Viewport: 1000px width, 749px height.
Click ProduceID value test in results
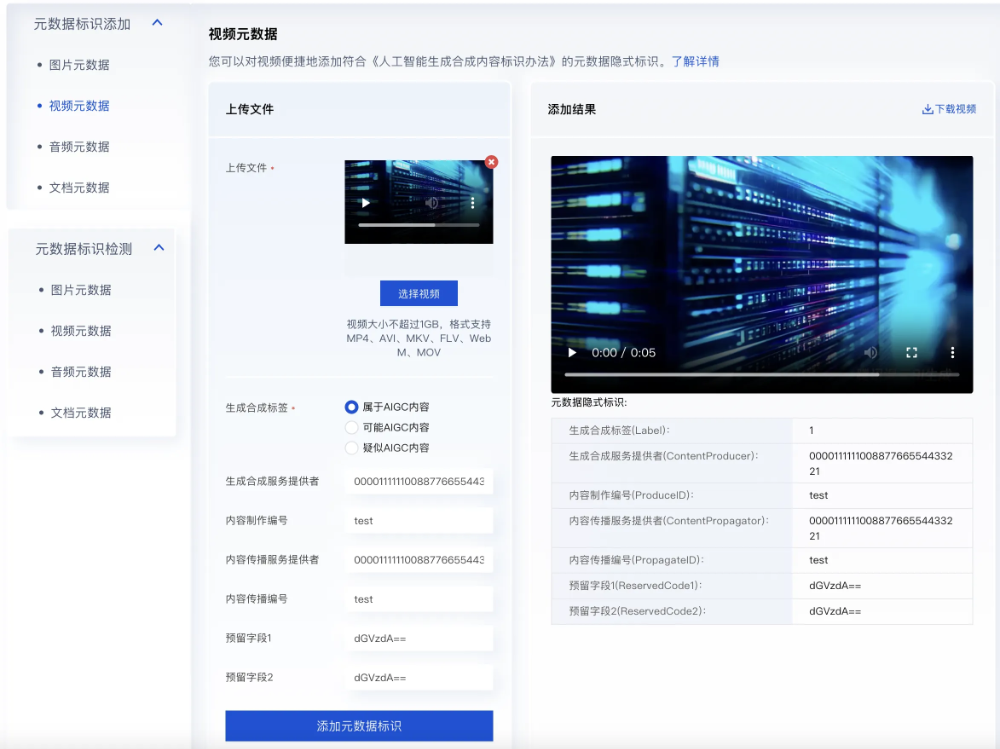pyautogui.click(x=818, y=495)
